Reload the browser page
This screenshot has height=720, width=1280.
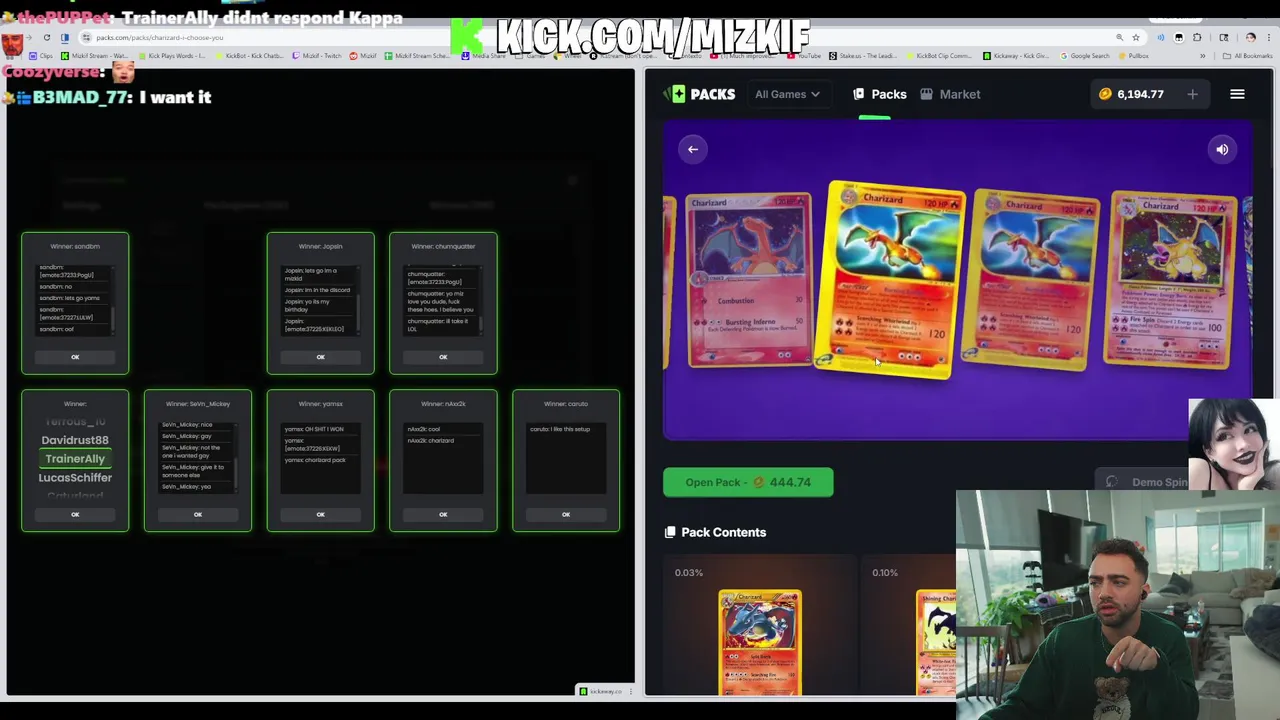coord(46,38)
